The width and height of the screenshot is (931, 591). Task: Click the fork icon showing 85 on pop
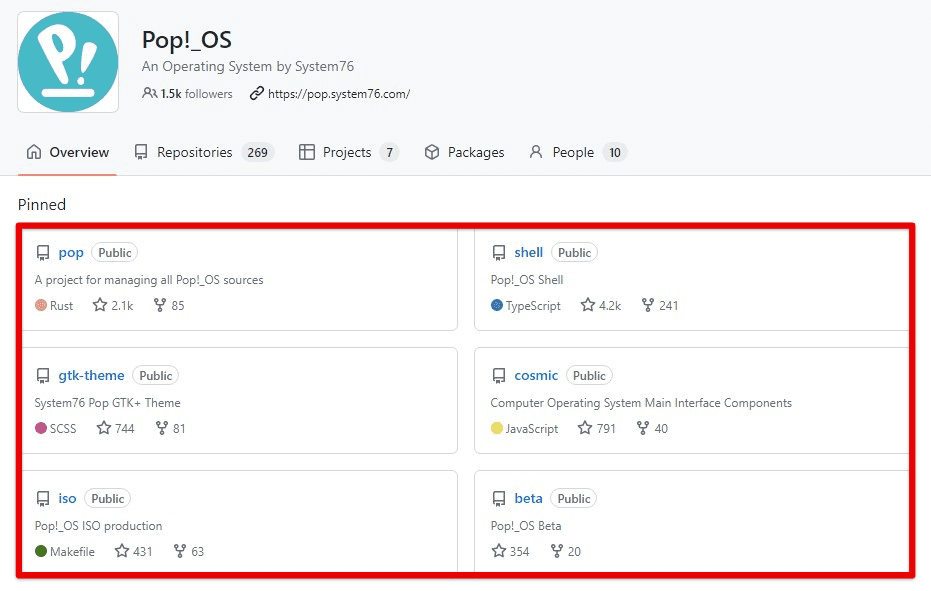pos(160,305)
